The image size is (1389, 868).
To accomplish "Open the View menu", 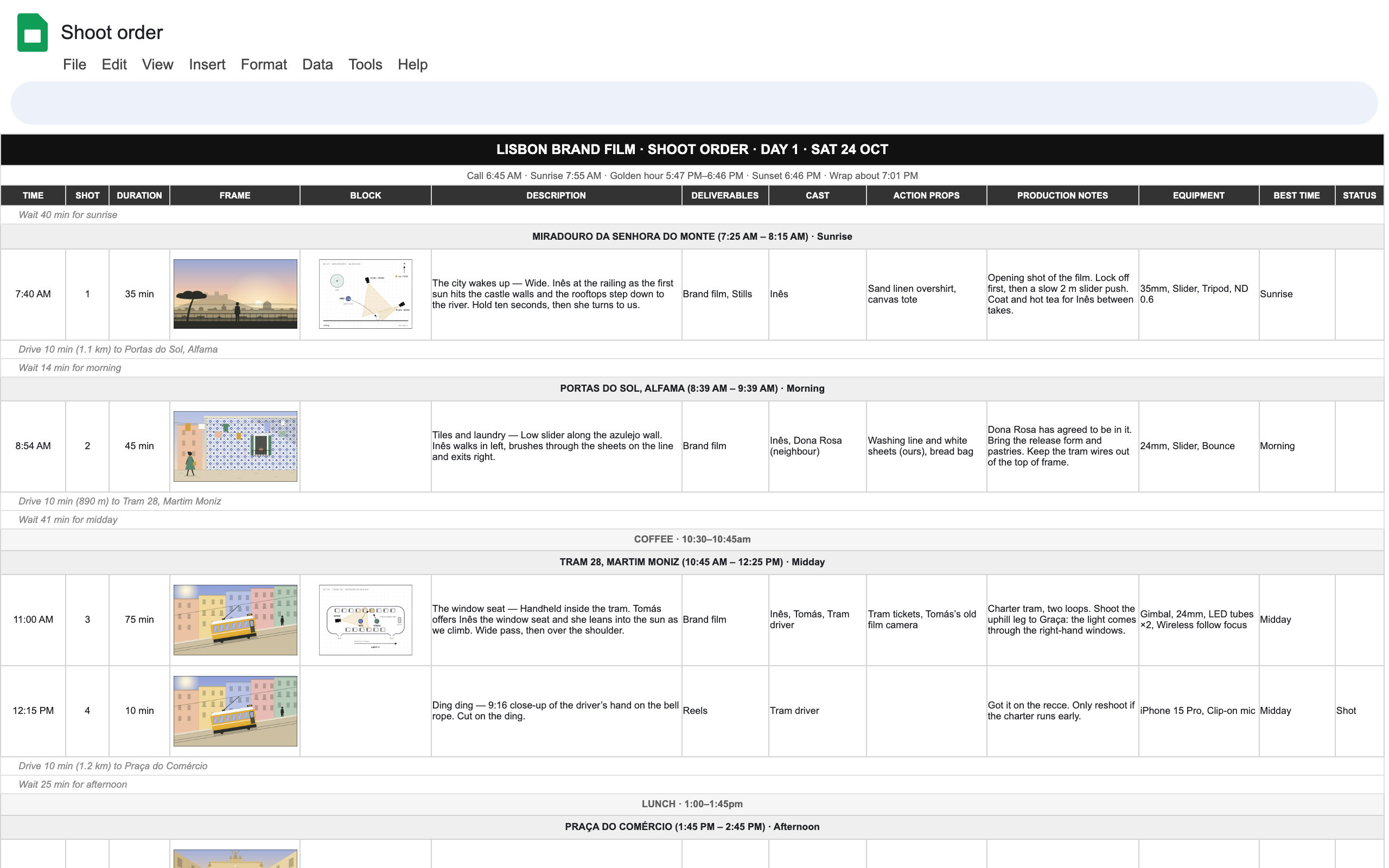I will pos(158,65).
